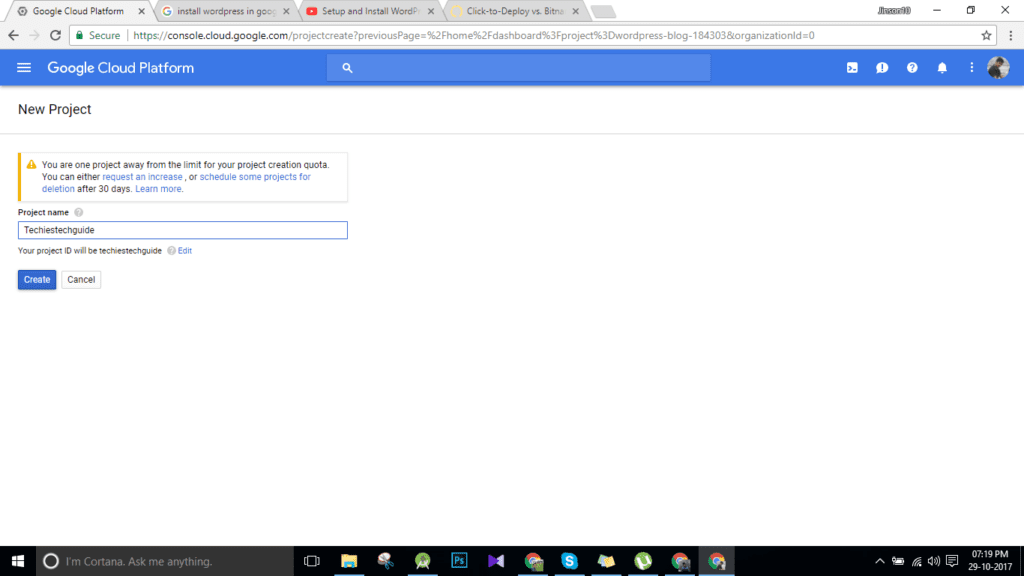Show hidden system tray icons

pyautogui.click(x=880, y=561)
